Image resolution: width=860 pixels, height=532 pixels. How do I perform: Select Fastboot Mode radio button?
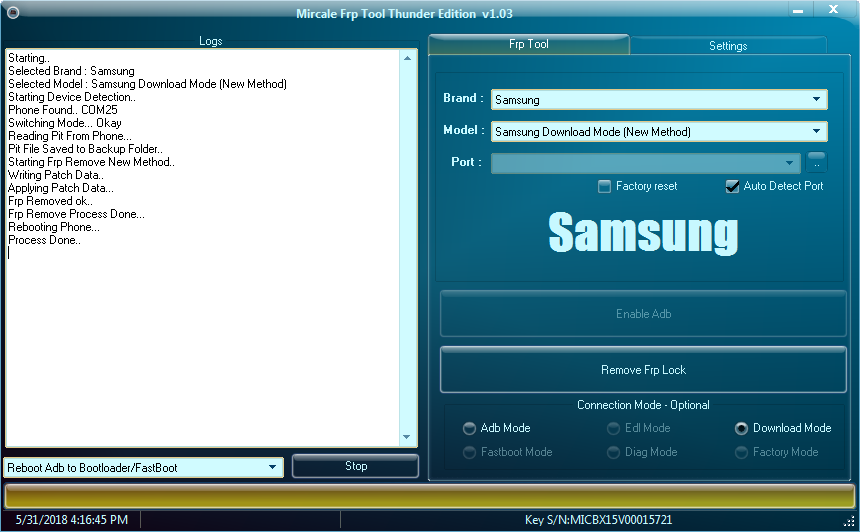(x=469, y=452)
